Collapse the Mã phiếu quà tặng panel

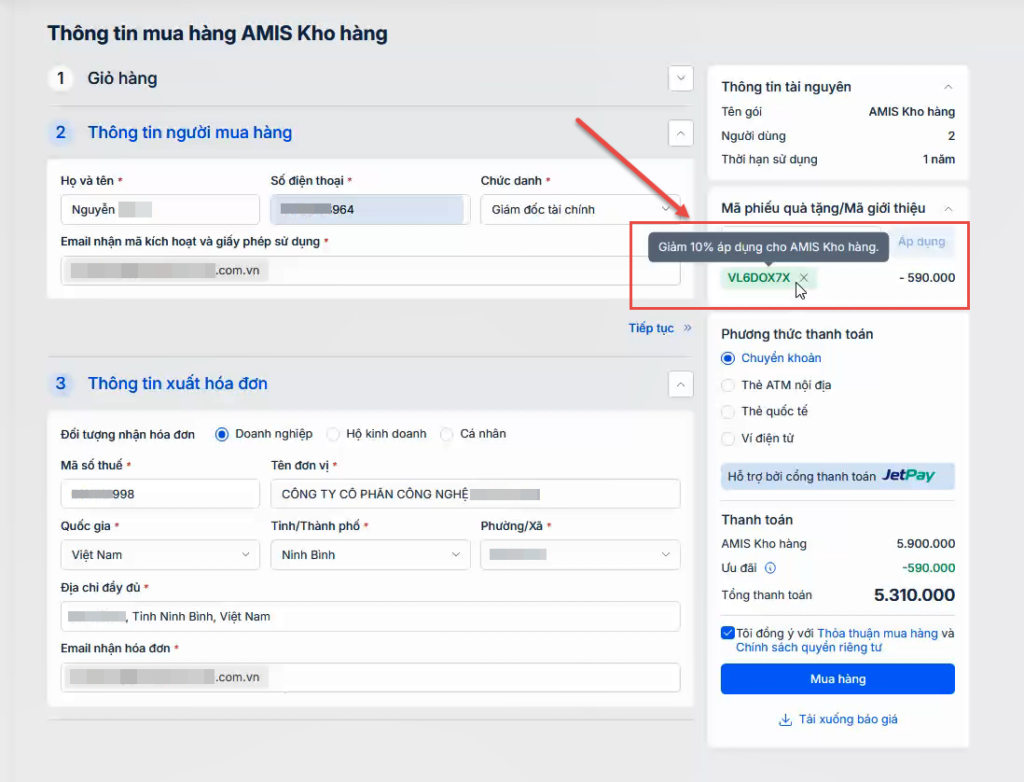pyautogui.click(x=948, y=209)
